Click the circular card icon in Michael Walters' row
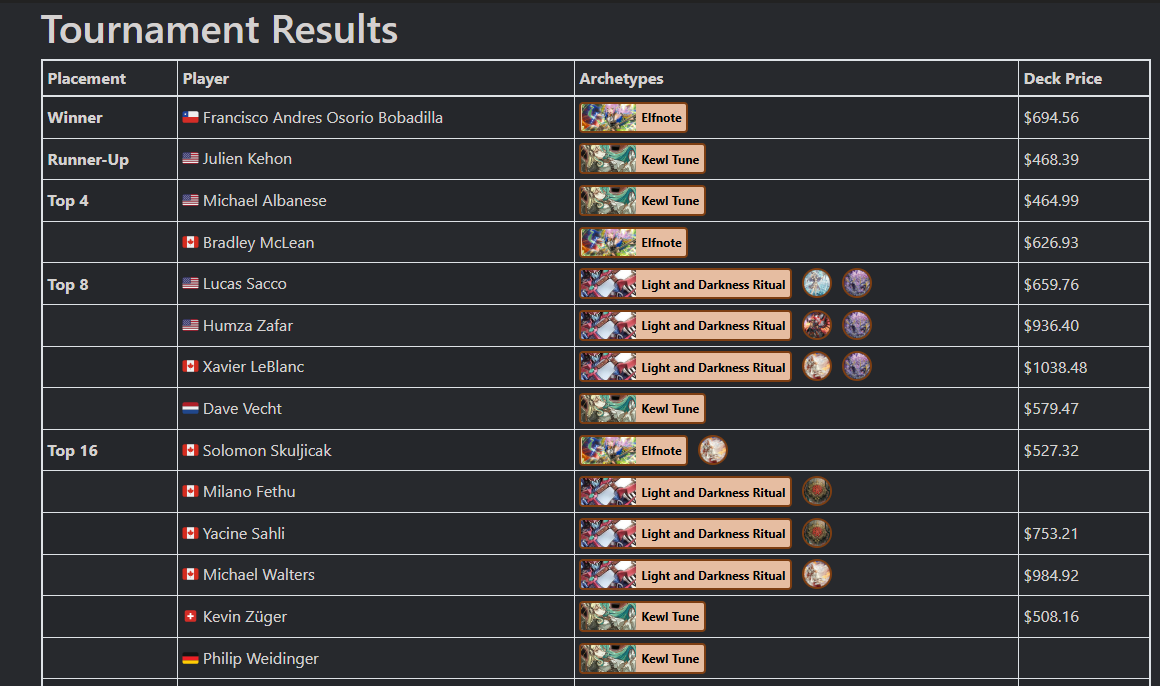Image resolution: width=1160 pixels, height=686 pixels. (x=817, y=575)
